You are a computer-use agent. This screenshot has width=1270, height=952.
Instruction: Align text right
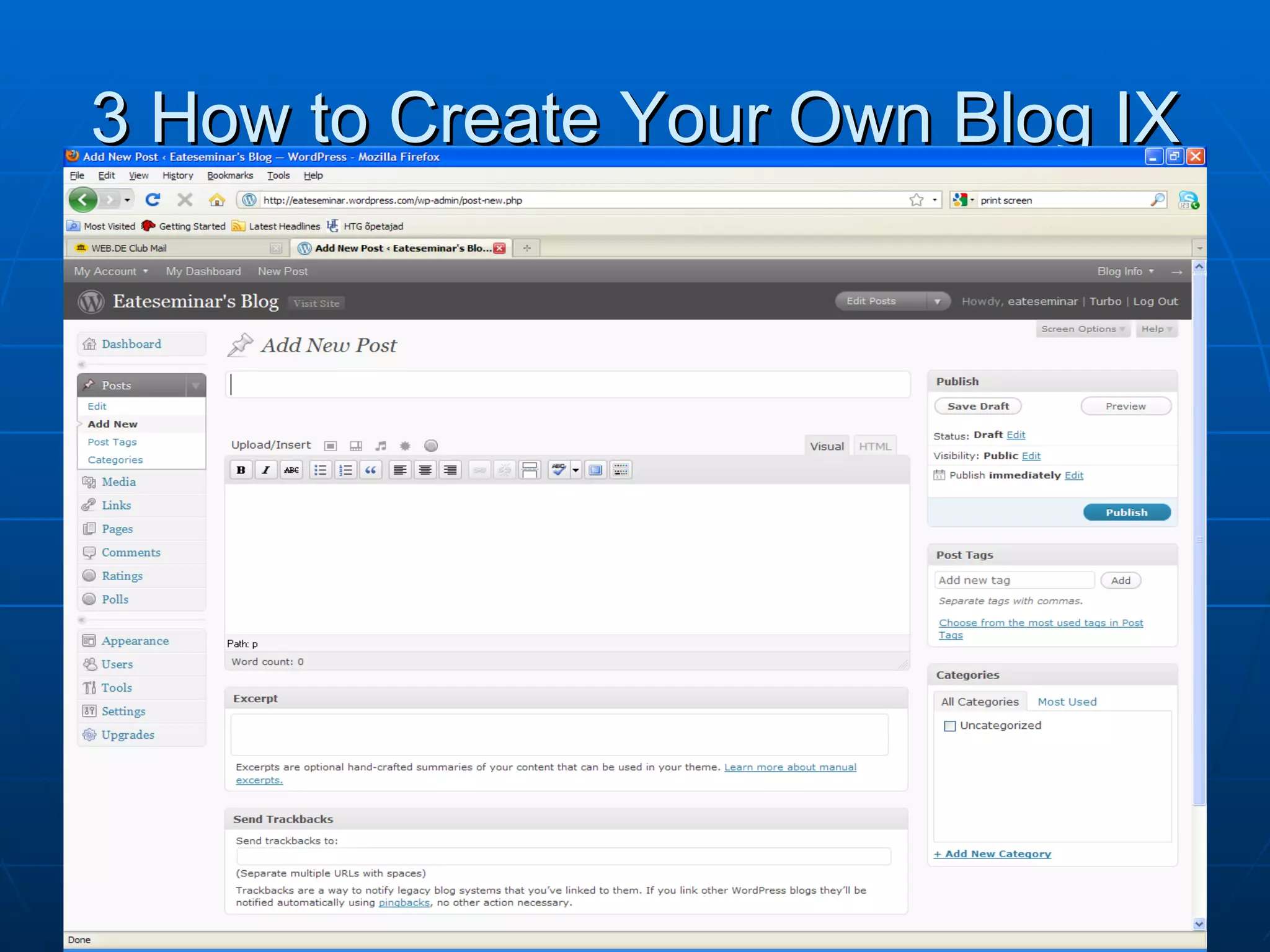(450, 470)
